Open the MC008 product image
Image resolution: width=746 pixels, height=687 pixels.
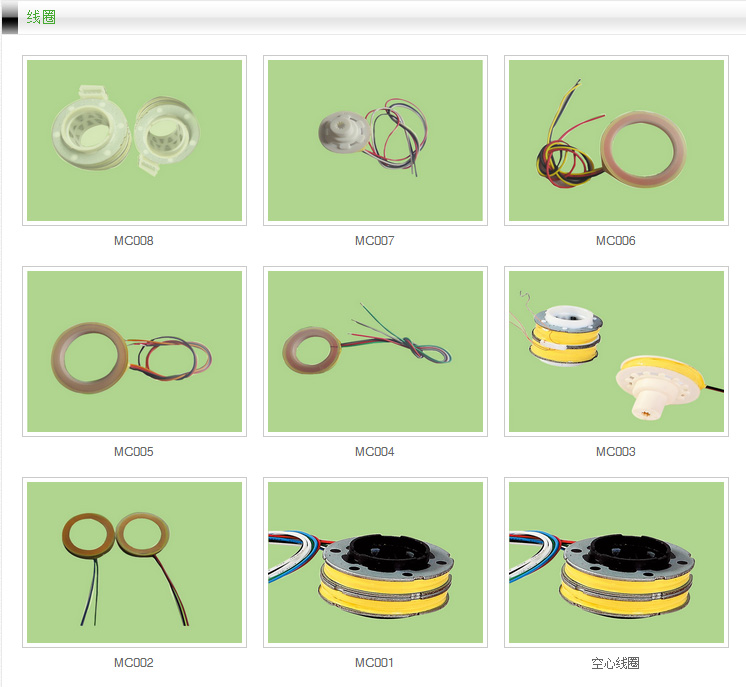(134, 140)
